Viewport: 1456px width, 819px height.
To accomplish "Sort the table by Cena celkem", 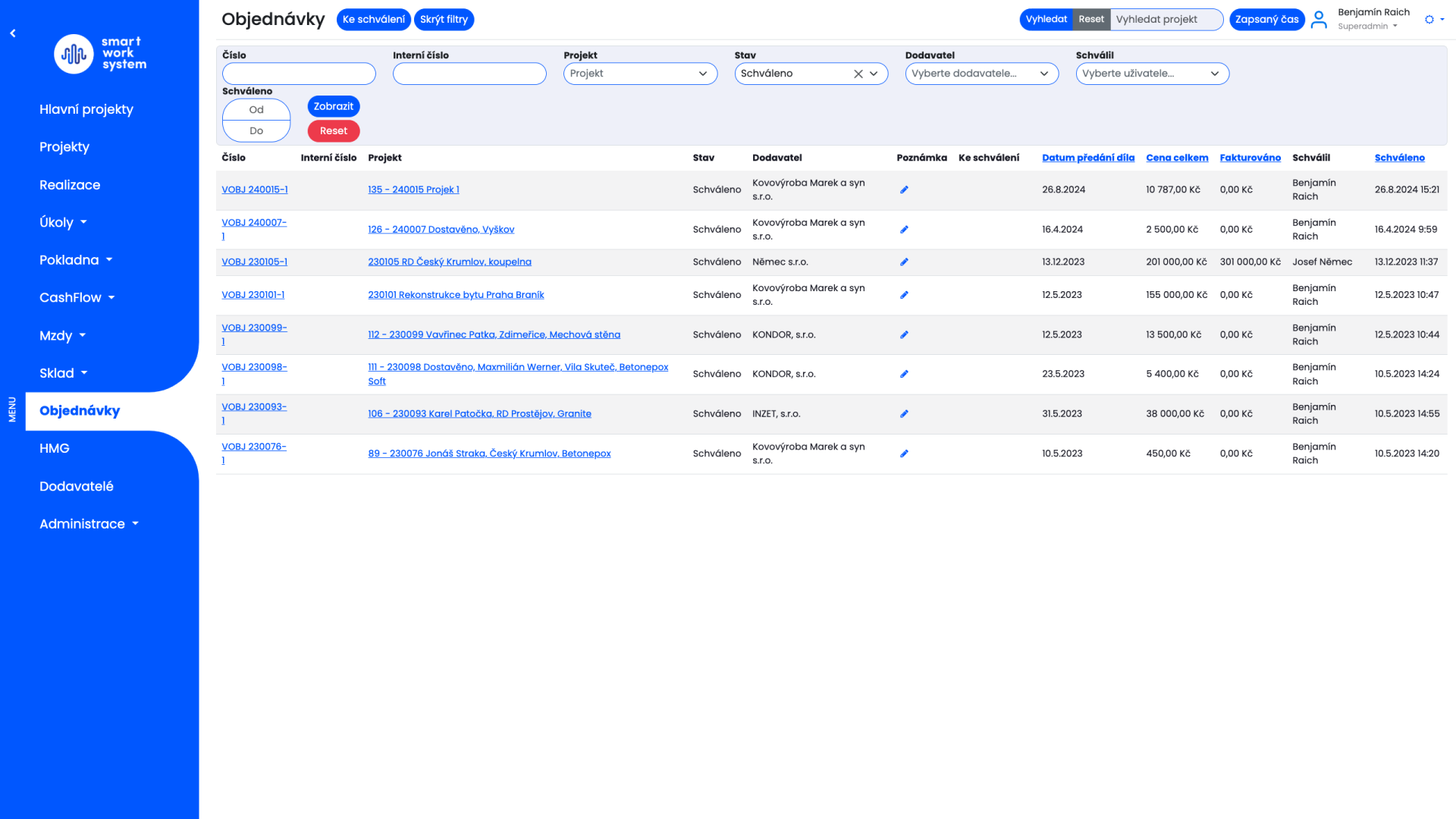I will tap(1177, 158).
